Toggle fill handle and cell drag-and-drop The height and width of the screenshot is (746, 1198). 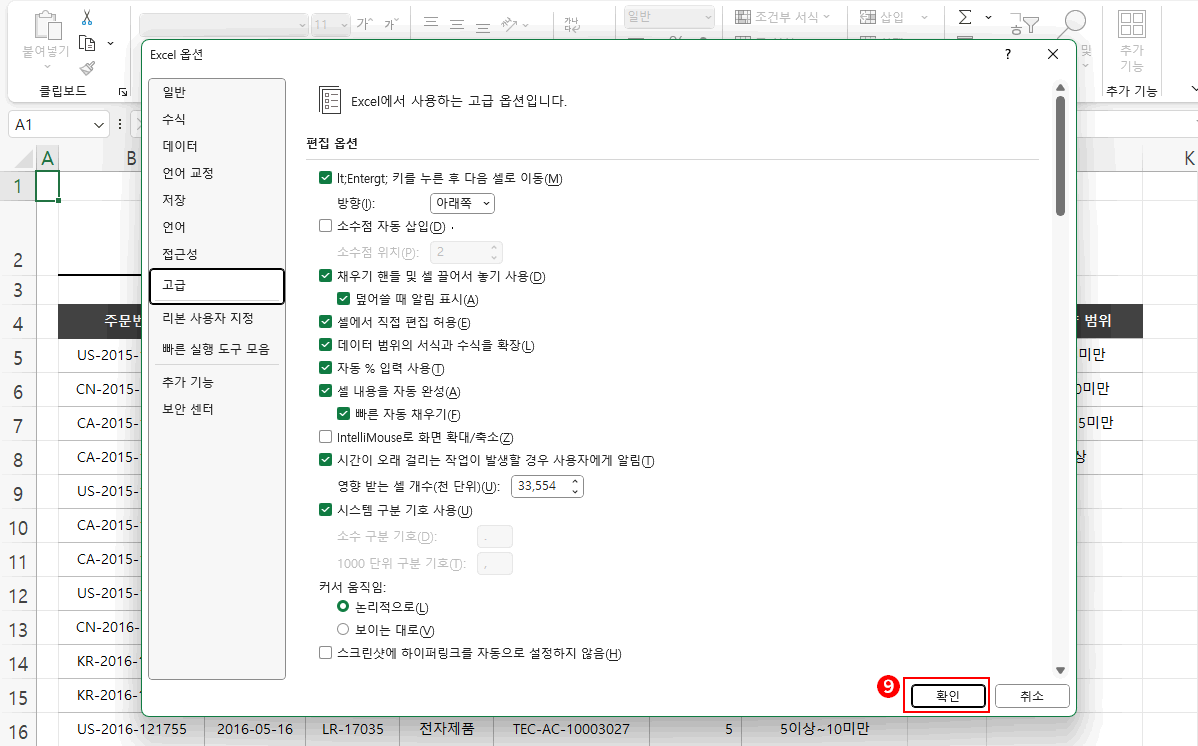tap(325, 276)
